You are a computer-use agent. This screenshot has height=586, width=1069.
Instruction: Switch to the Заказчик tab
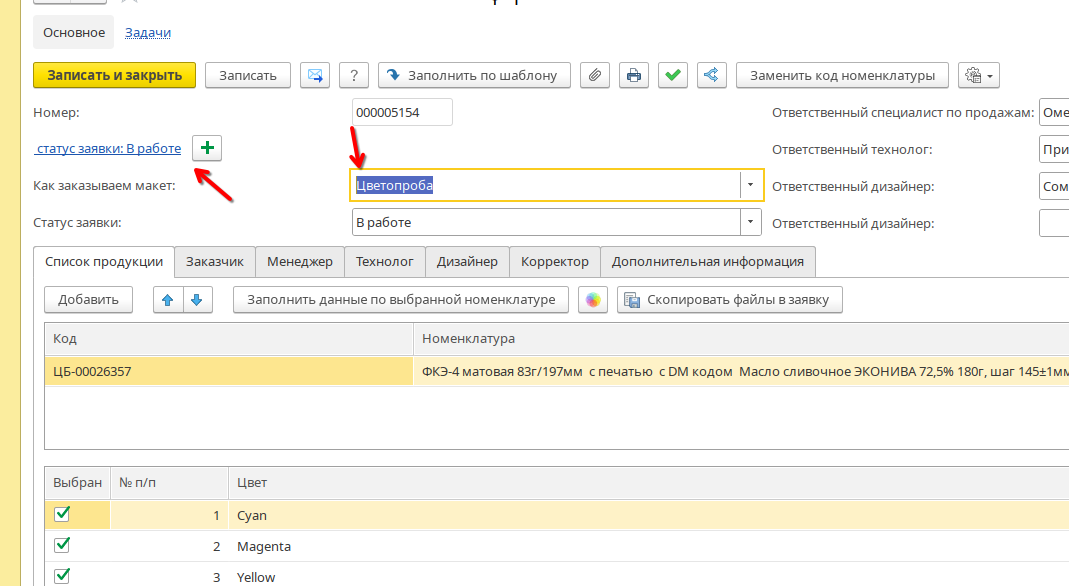pos(215,262)
